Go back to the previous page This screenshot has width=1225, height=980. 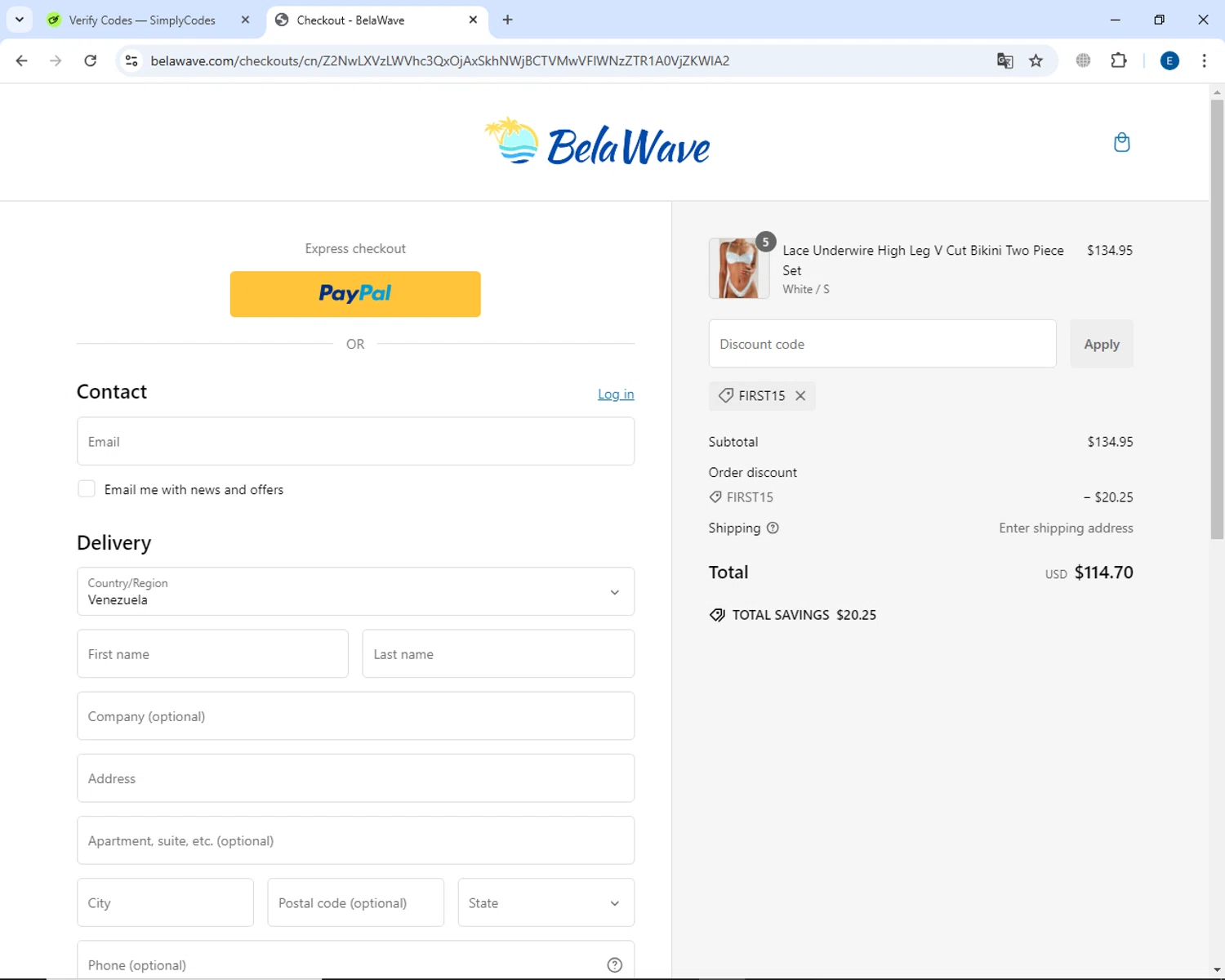22,60
